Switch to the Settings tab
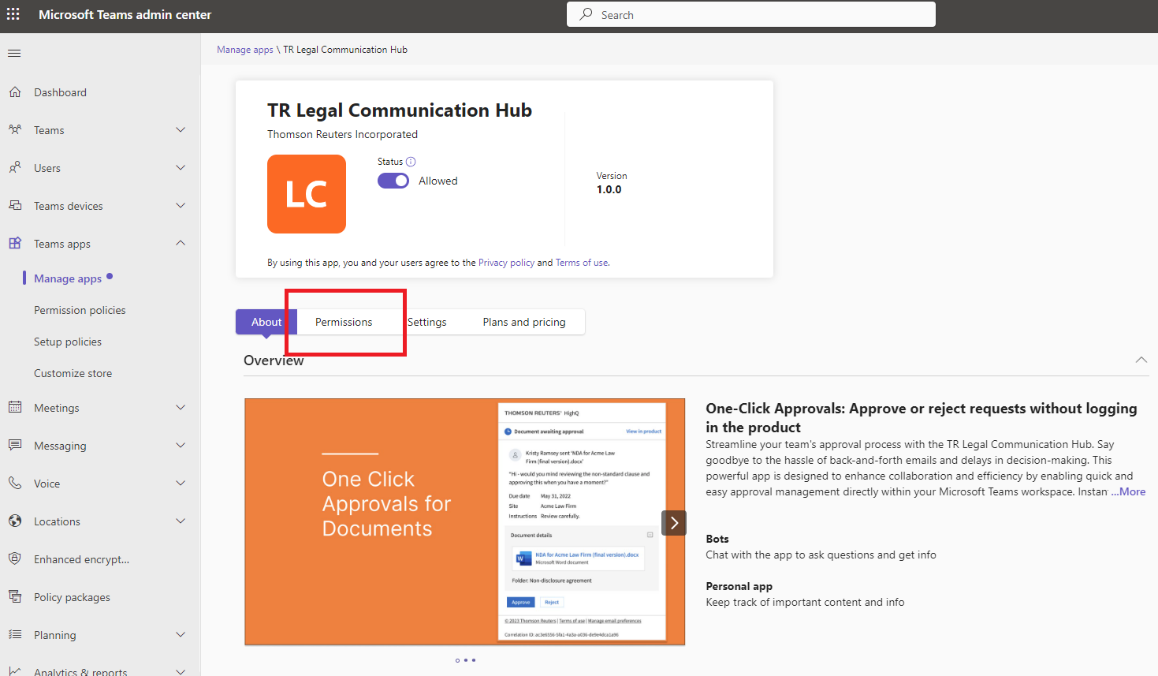The width and height of the screenshot is (1158, 676). (x=427, y=322)
